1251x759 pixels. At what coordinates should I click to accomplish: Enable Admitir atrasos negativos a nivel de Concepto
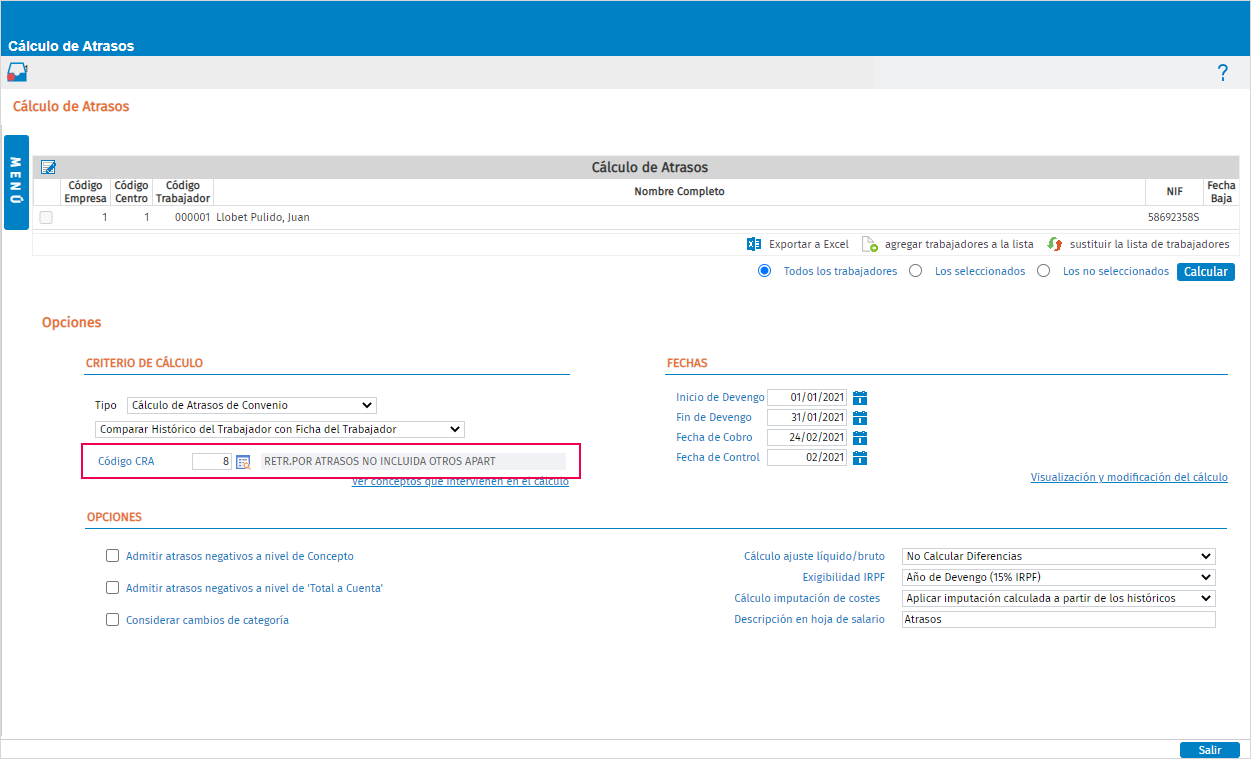pyautogui.click(x=113, y=556)
